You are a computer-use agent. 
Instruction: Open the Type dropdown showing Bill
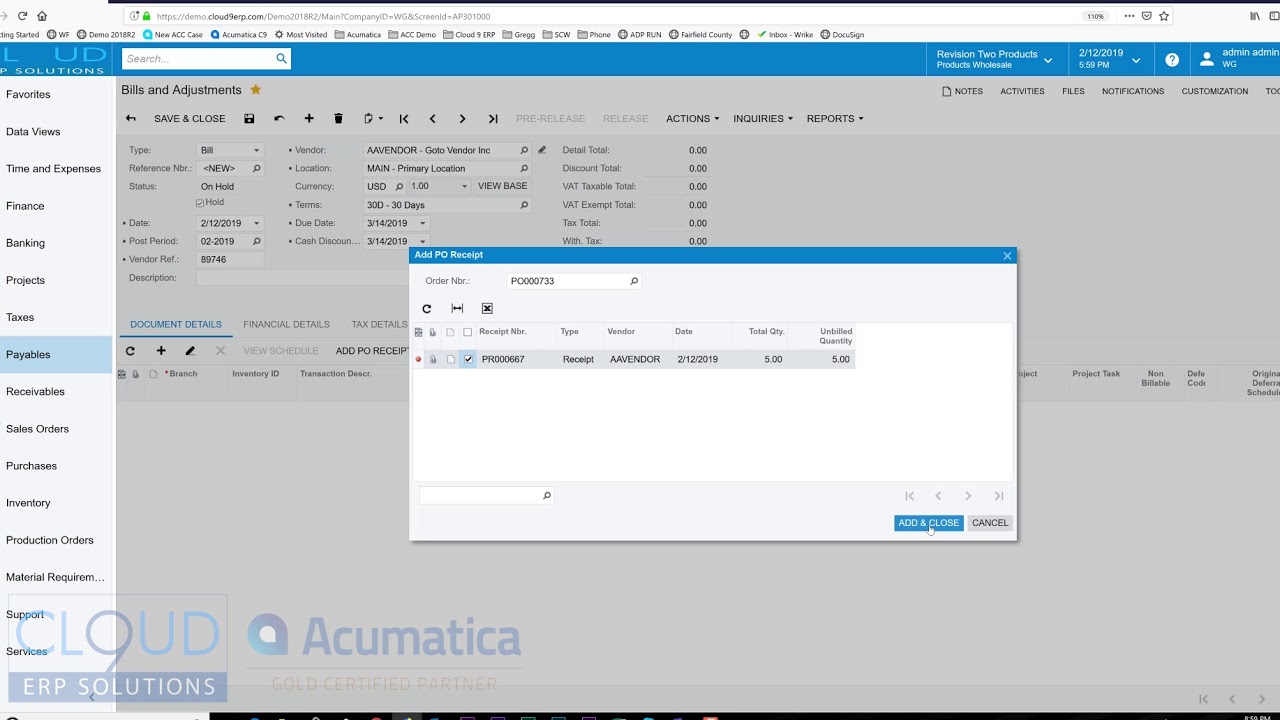(256, 151)
